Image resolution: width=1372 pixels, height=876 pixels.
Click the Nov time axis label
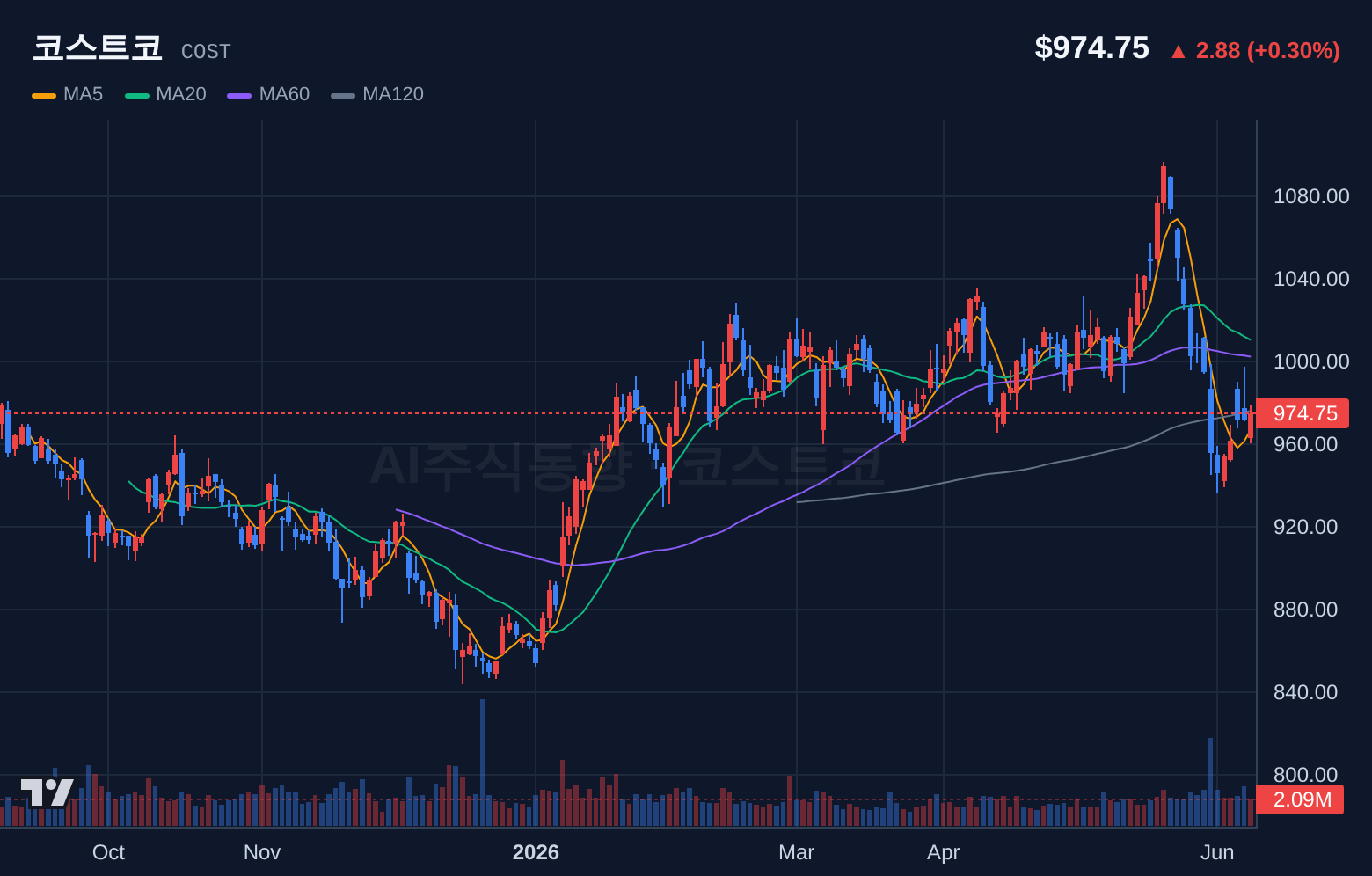(262, 852)
